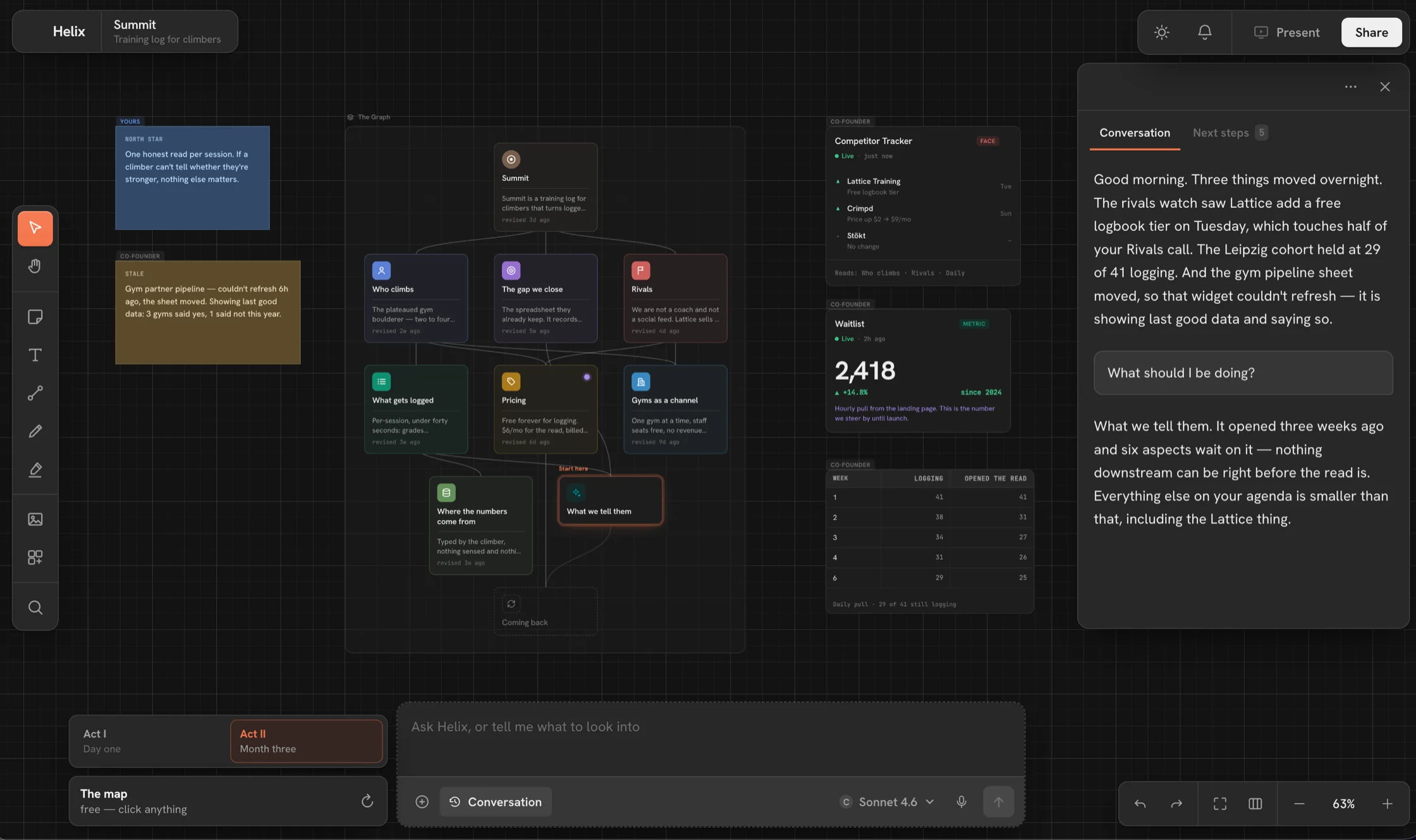Send the prompt with up arrow
This screenshot has height=840, width=1416.
[x=999, y=801]
